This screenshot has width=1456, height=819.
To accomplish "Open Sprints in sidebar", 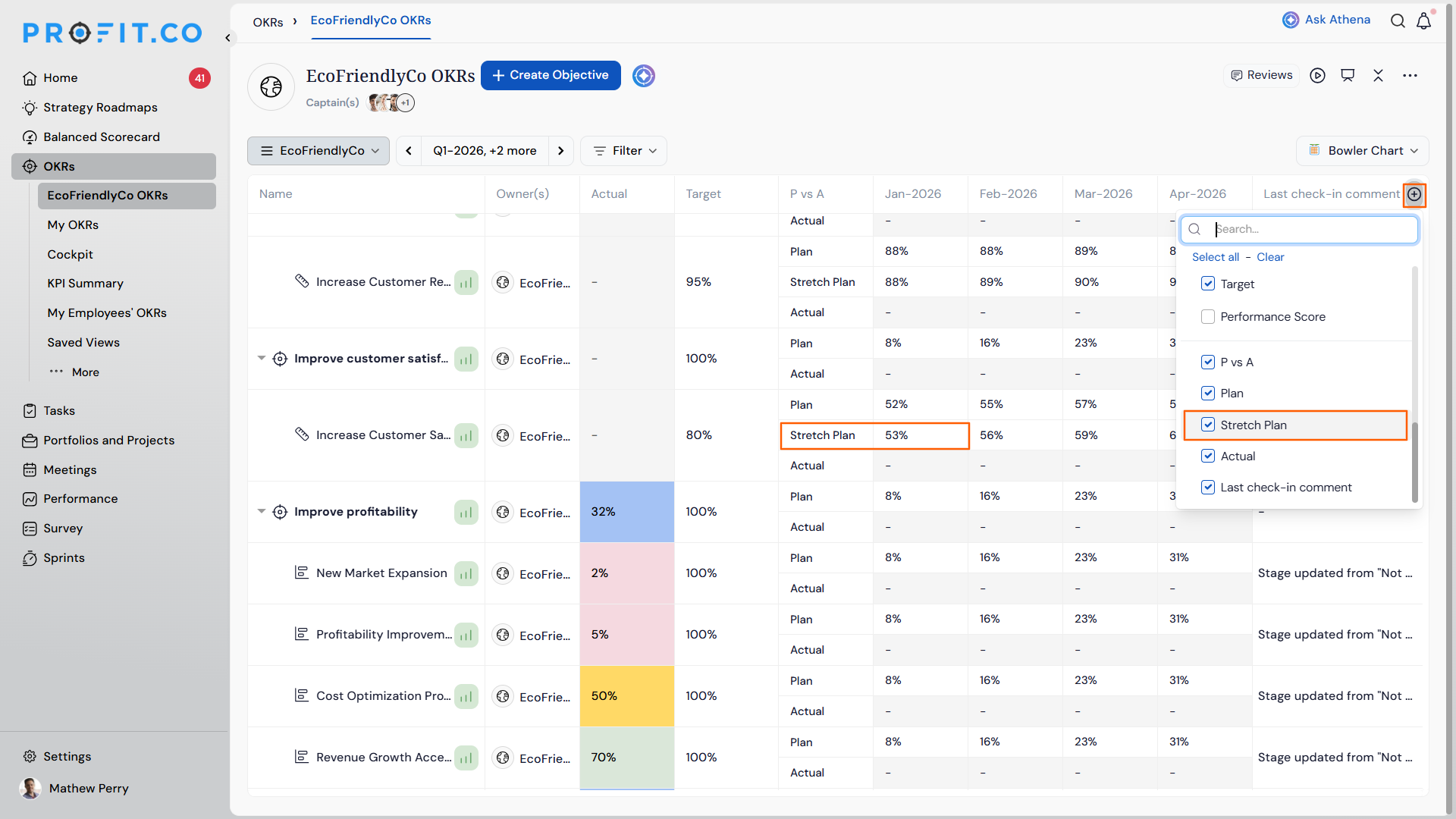I will click(x=54, y=558).
